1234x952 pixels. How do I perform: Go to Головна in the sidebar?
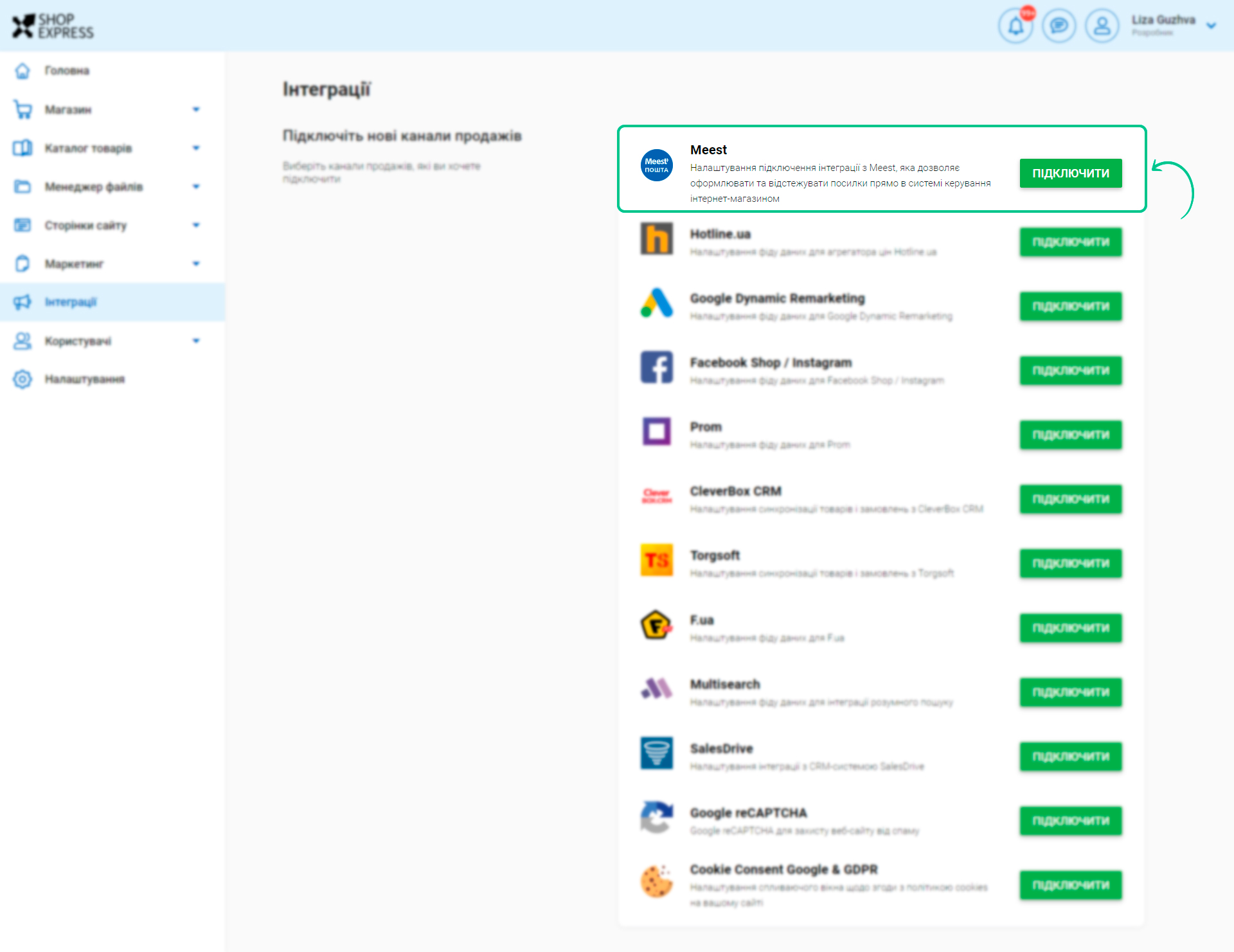(x=67, y=71)
